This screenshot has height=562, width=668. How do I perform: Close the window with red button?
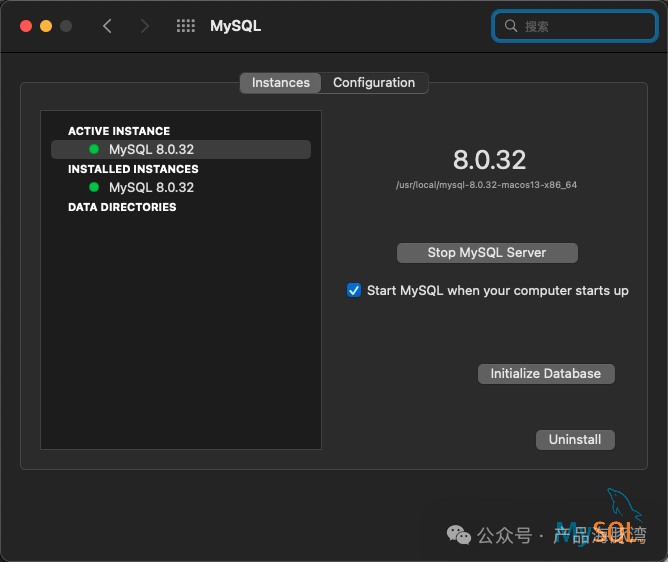(x=26, y=26)
